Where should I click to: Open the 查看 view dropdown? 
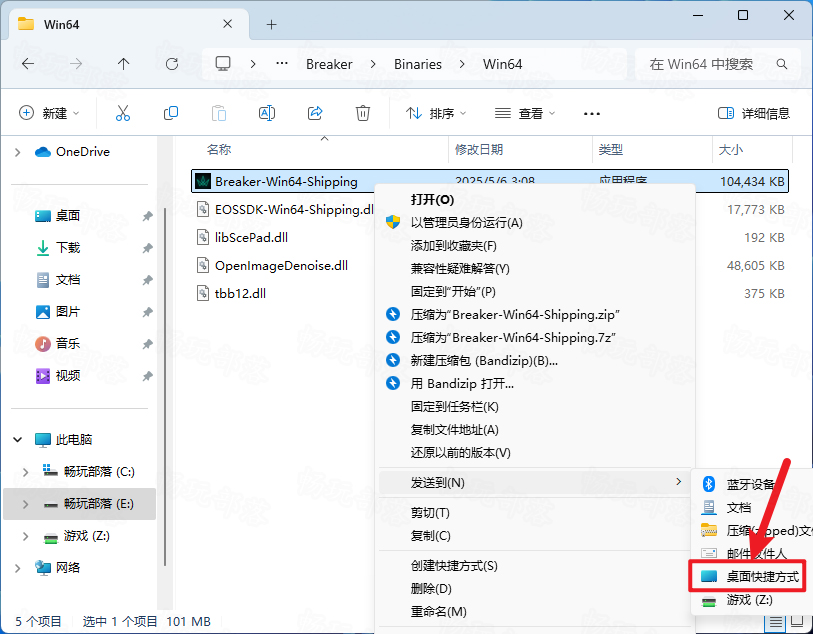click(524, 113)
